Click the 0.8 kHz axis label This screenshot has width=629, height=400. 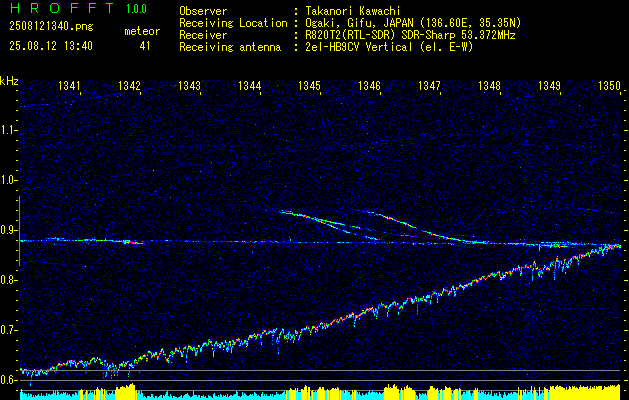pyautogui.click(x=7, y=280)
